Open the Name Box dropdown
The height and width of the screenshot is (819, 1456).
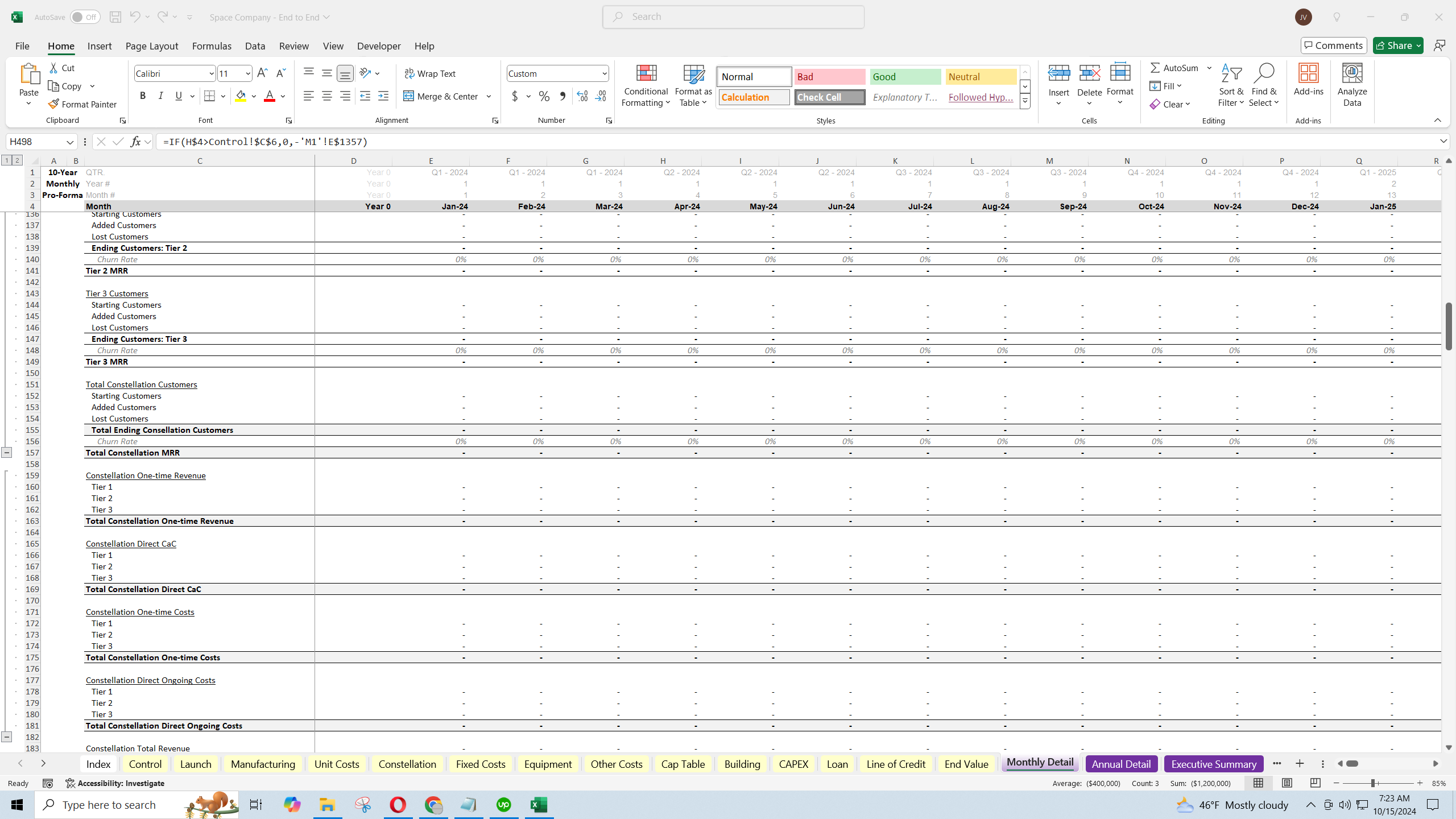[69, 142]
